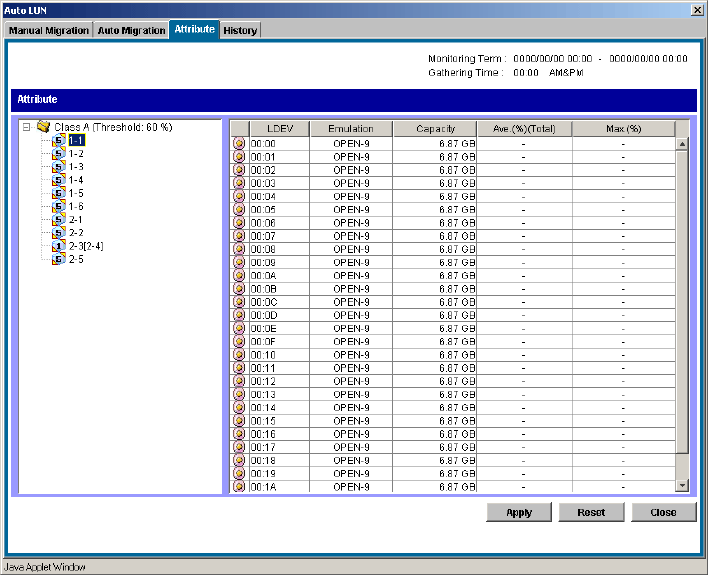Click the LDEV icon in row 00:1A
This screenshot has width=708, height=575.
[239, 487]
